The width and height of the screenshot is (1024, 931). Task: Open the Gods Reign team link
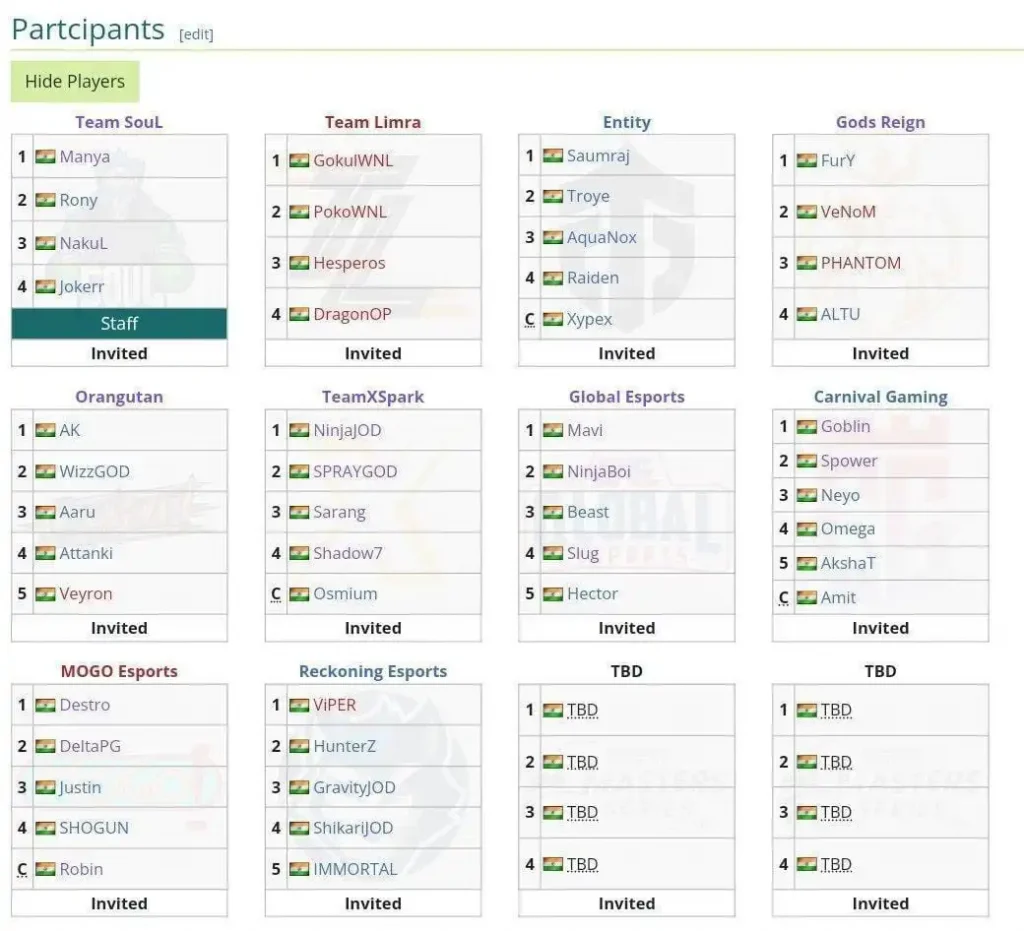pos(880,122)
